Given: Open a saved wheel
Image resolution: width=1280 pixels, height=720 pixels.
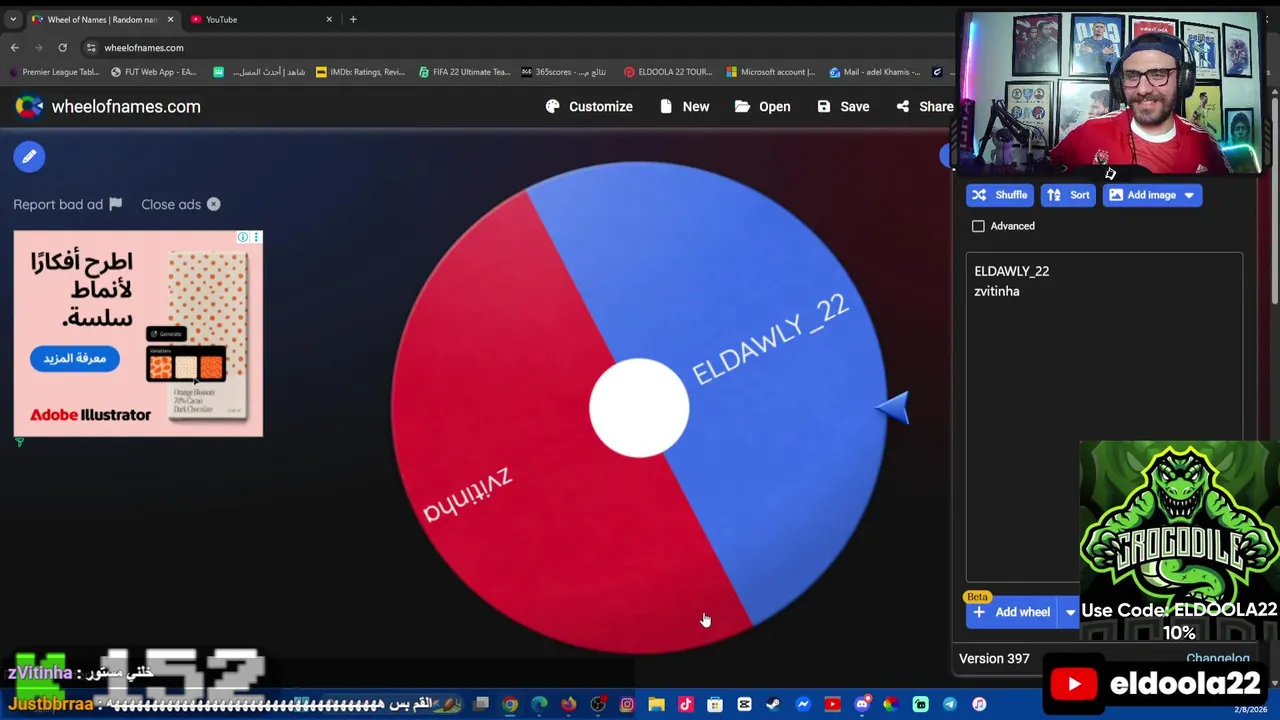Looking at the screenshot, I should tap(762, 106).
